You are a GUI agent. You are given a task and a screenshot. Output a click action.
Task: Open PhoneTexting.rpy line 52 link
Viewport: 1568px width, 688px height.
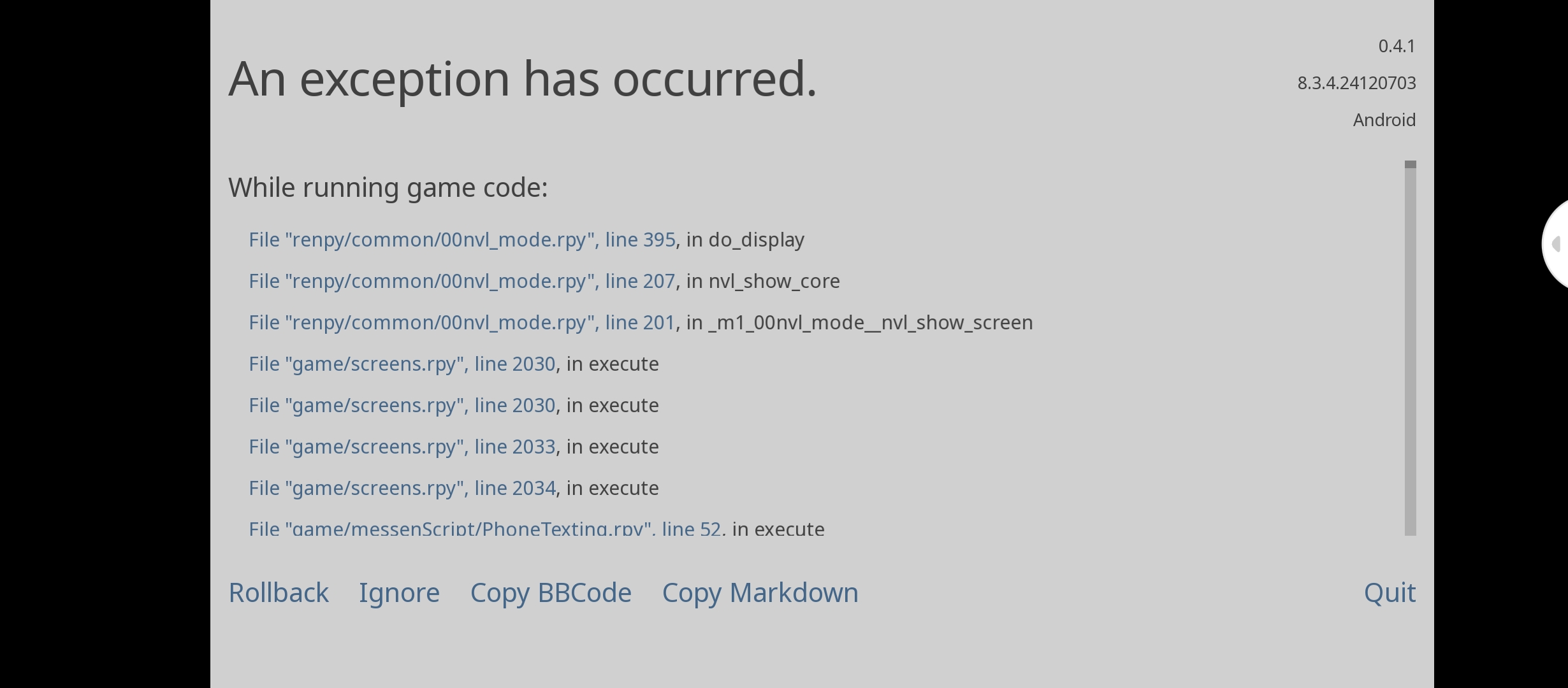coord(484,529)
